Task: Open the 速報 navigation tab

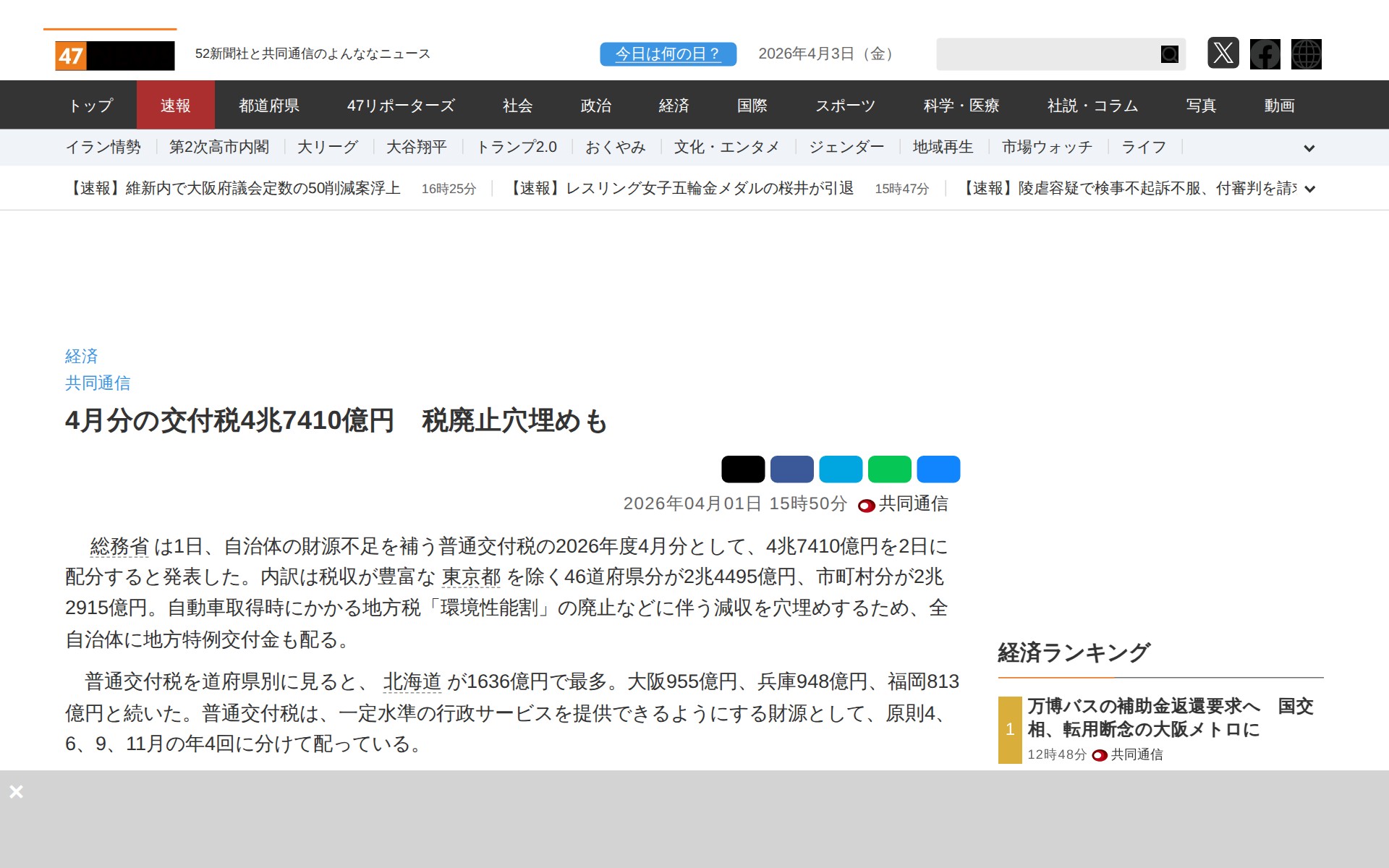Action: coord(175,106)
